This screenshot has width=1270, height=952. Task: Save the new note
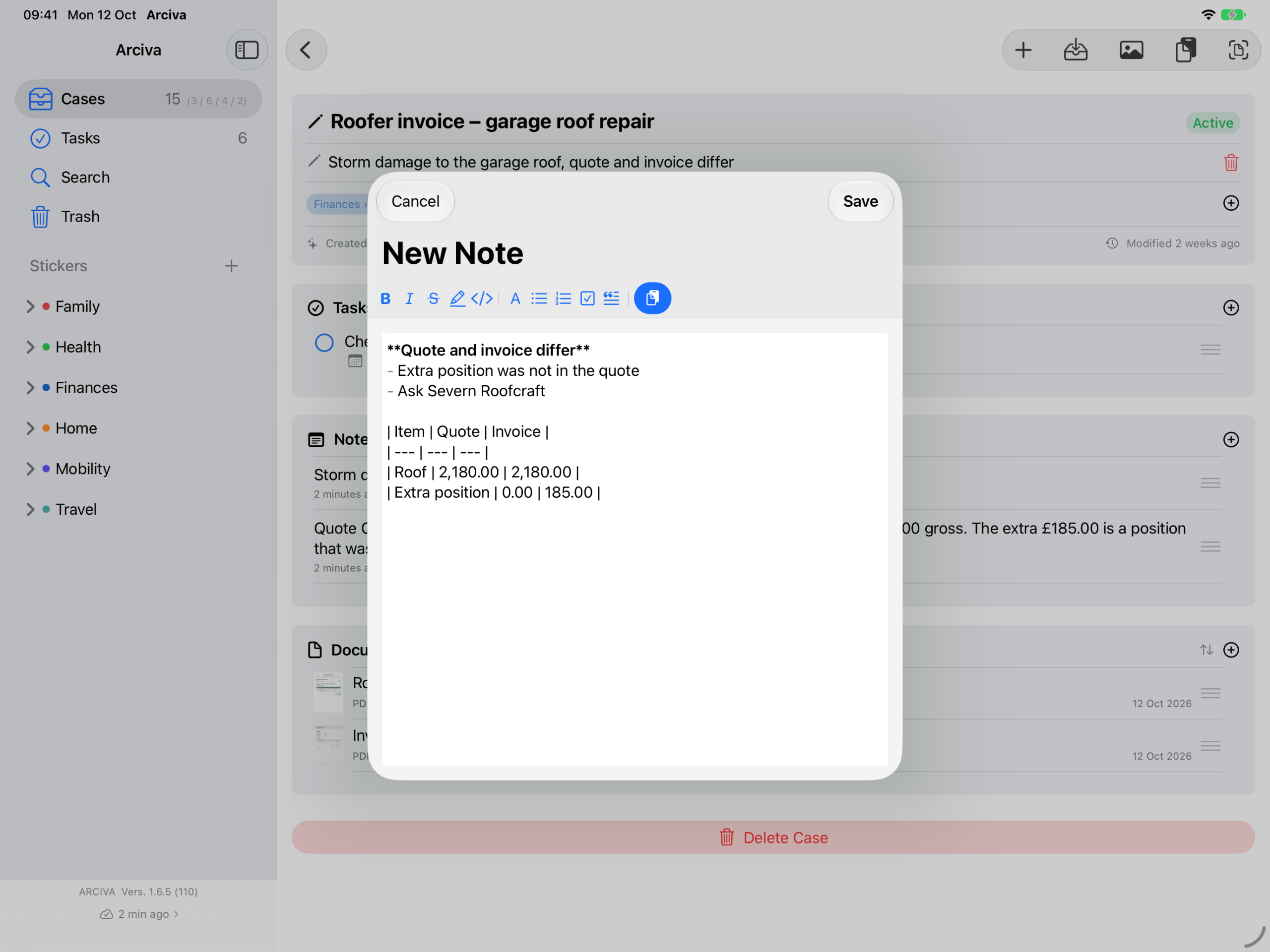(x=860, y=201)
